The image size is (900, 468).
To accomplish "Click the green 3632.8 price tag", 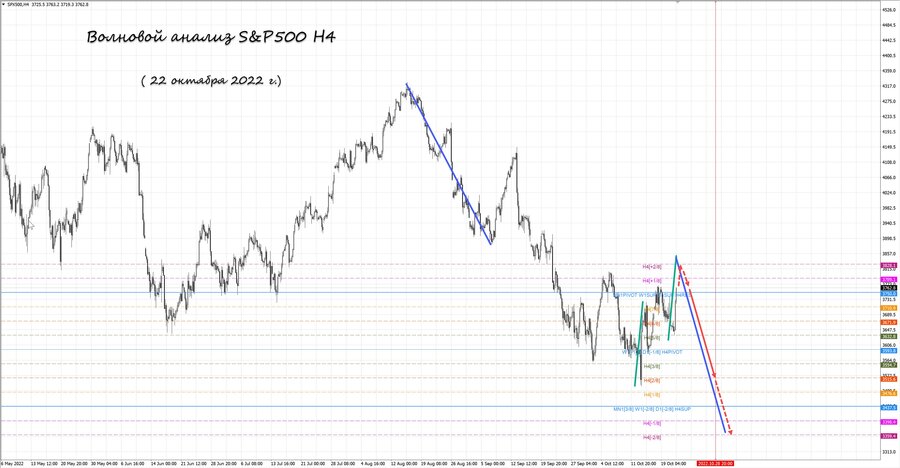I will [x=889, y=337].
